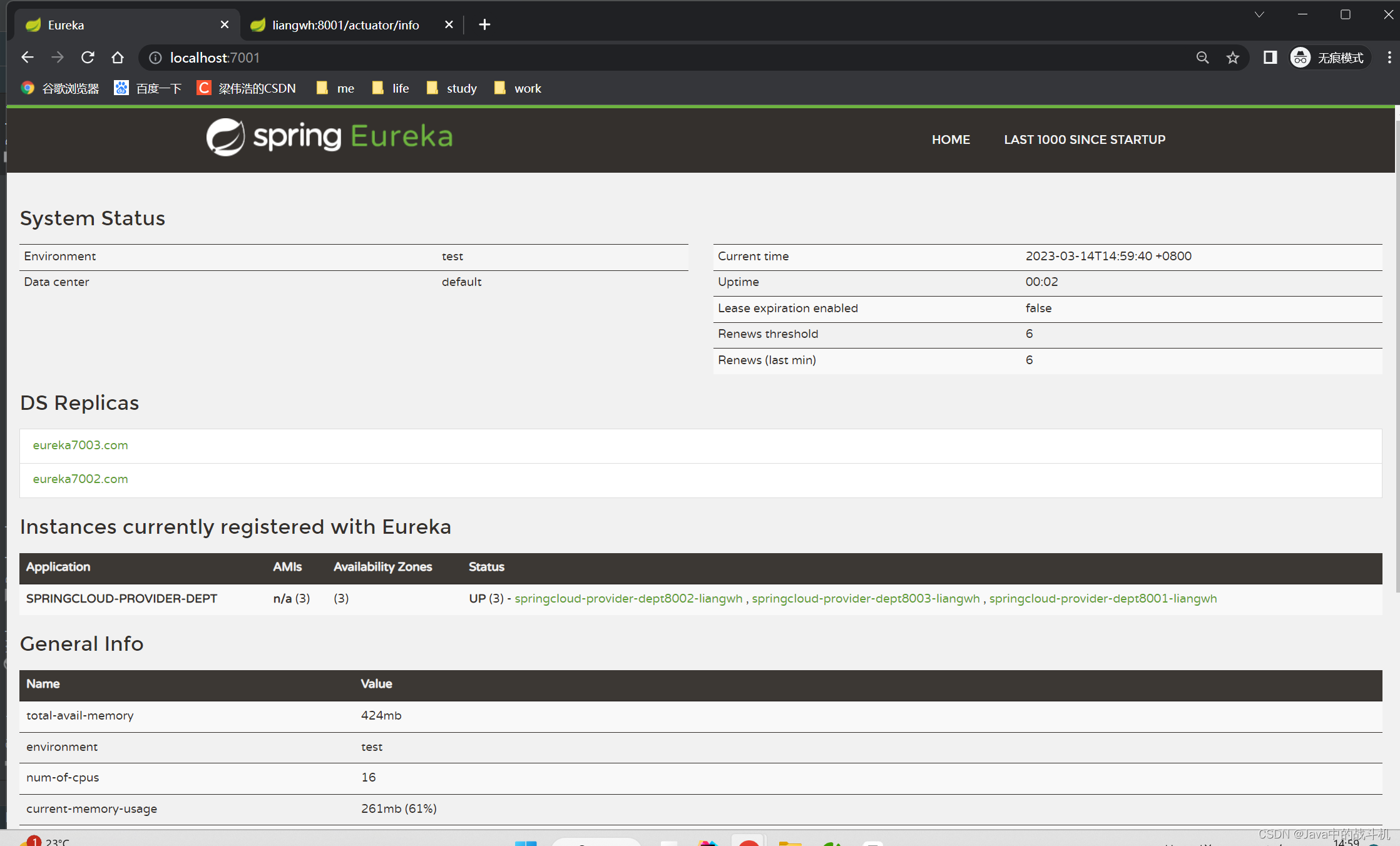
Task: Click the SPRINGCLOUD-PROVIDER-DEPT application cell
Action: point(121,598)
